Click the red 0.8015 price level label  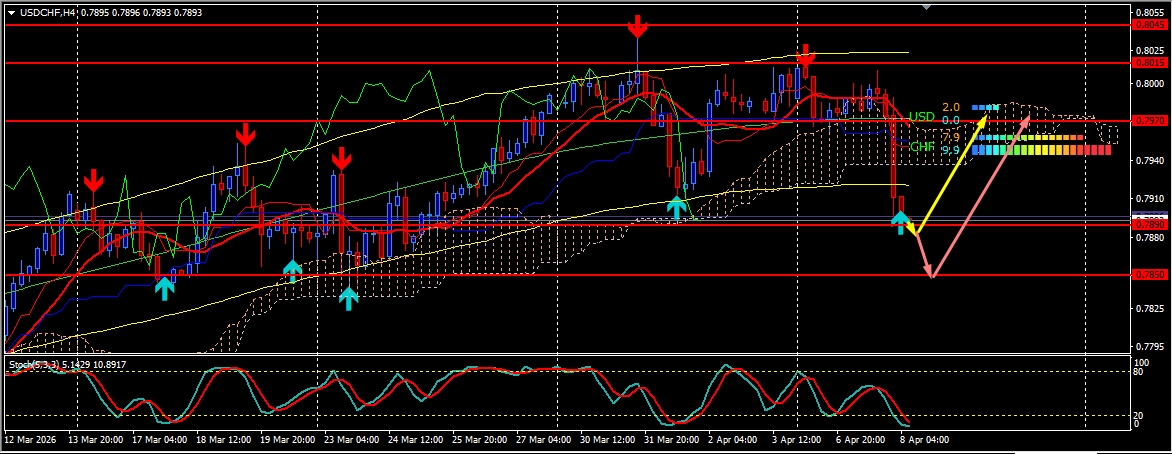[x=1150, y=64]
